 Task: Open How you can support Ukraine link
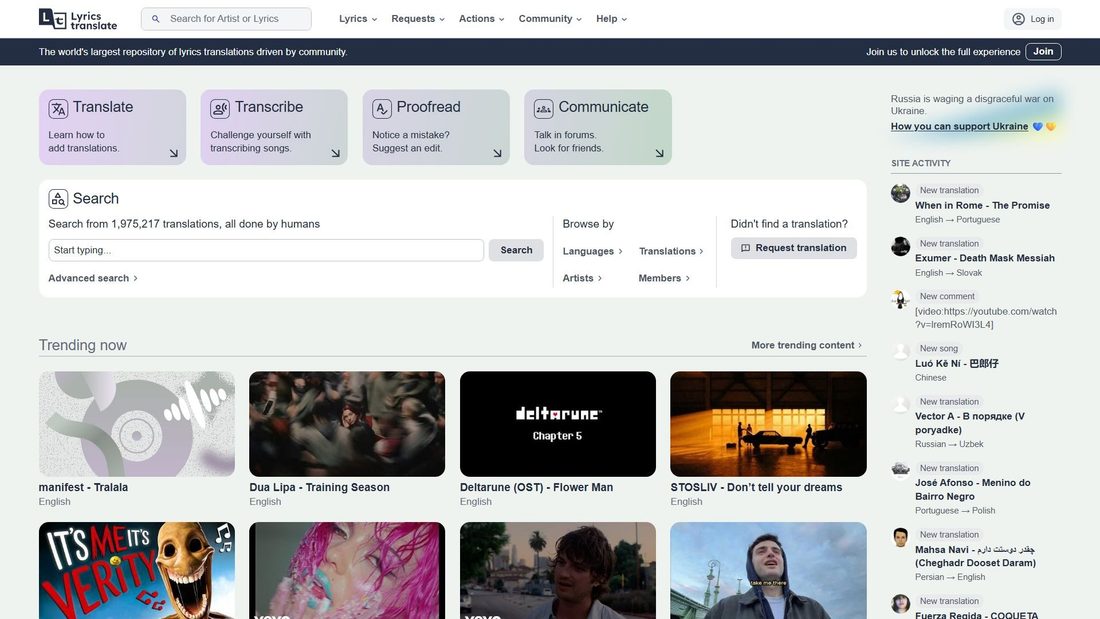pos(959,126)
